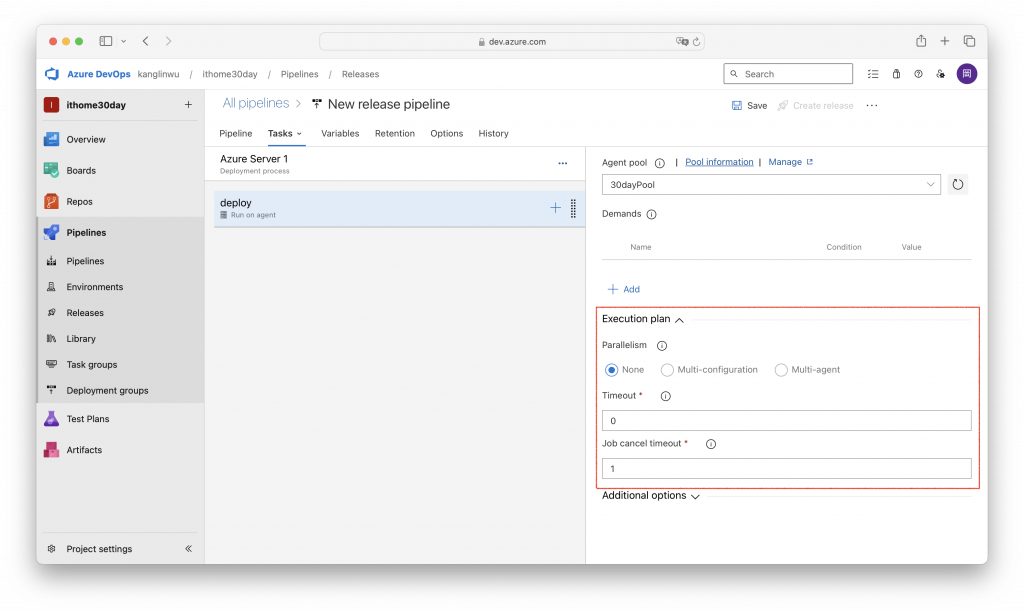The width and height of the screenshot is (1024, 612).
Task: Switch to the Pipeline tab
Action: point(236,133)
